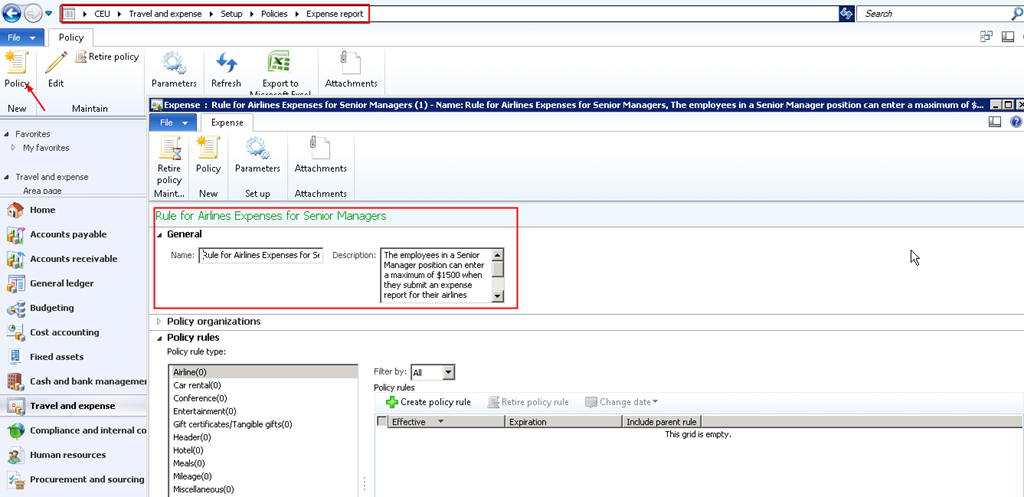Tick the select-all checkbox in policy rules grid
The image size is (1024, 497).
click(x=381, y=422)
